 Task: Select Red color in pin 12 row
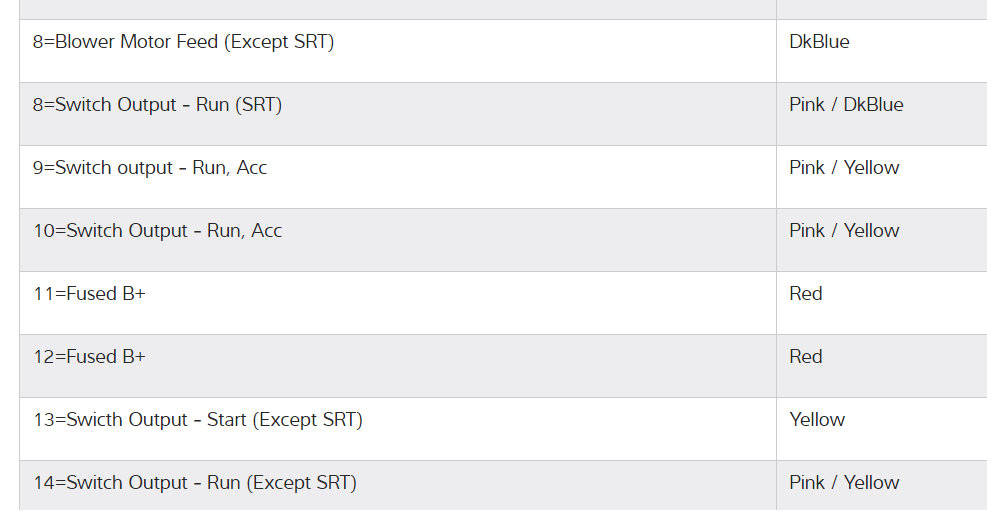[806, 357]
